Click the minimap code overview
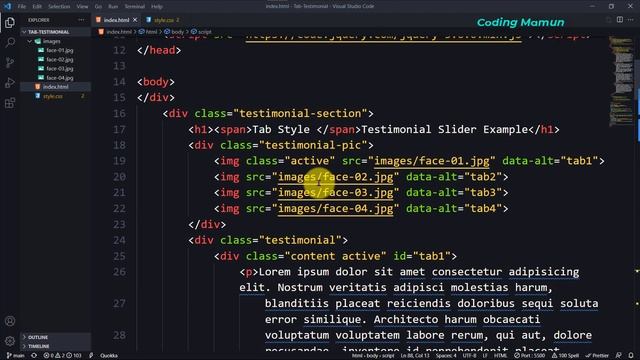 (x=620, y=82)
